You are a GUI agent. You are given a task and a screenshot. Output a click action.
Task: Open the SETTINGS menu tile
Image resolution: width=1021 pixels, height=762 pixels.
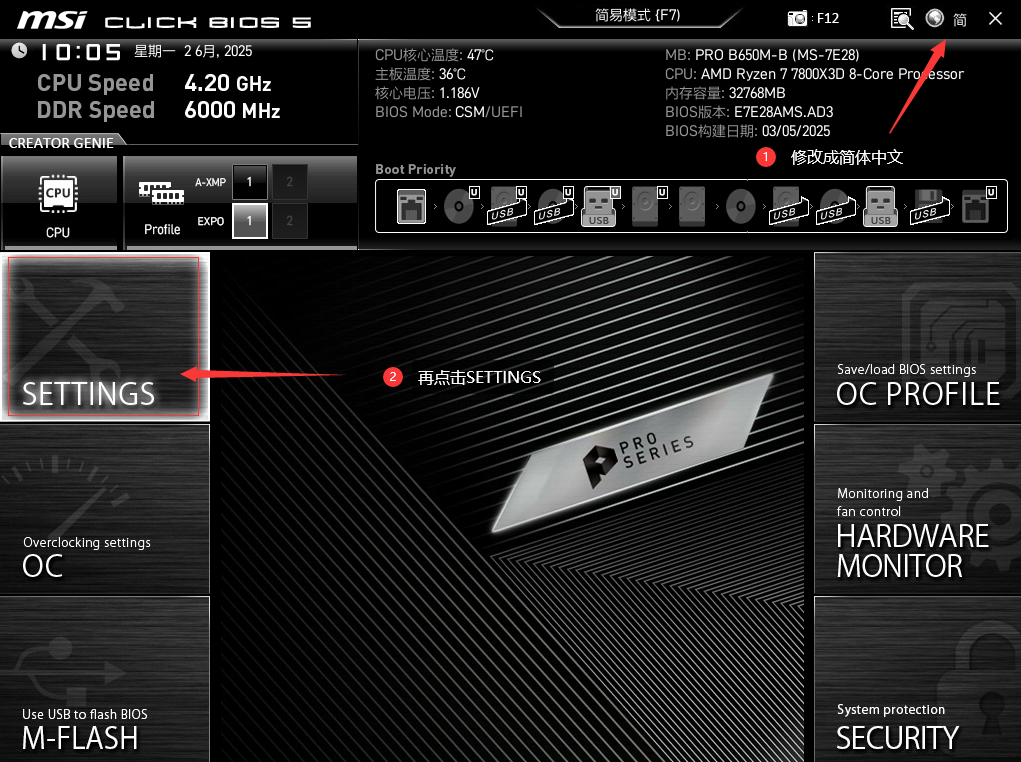(105, 337)
